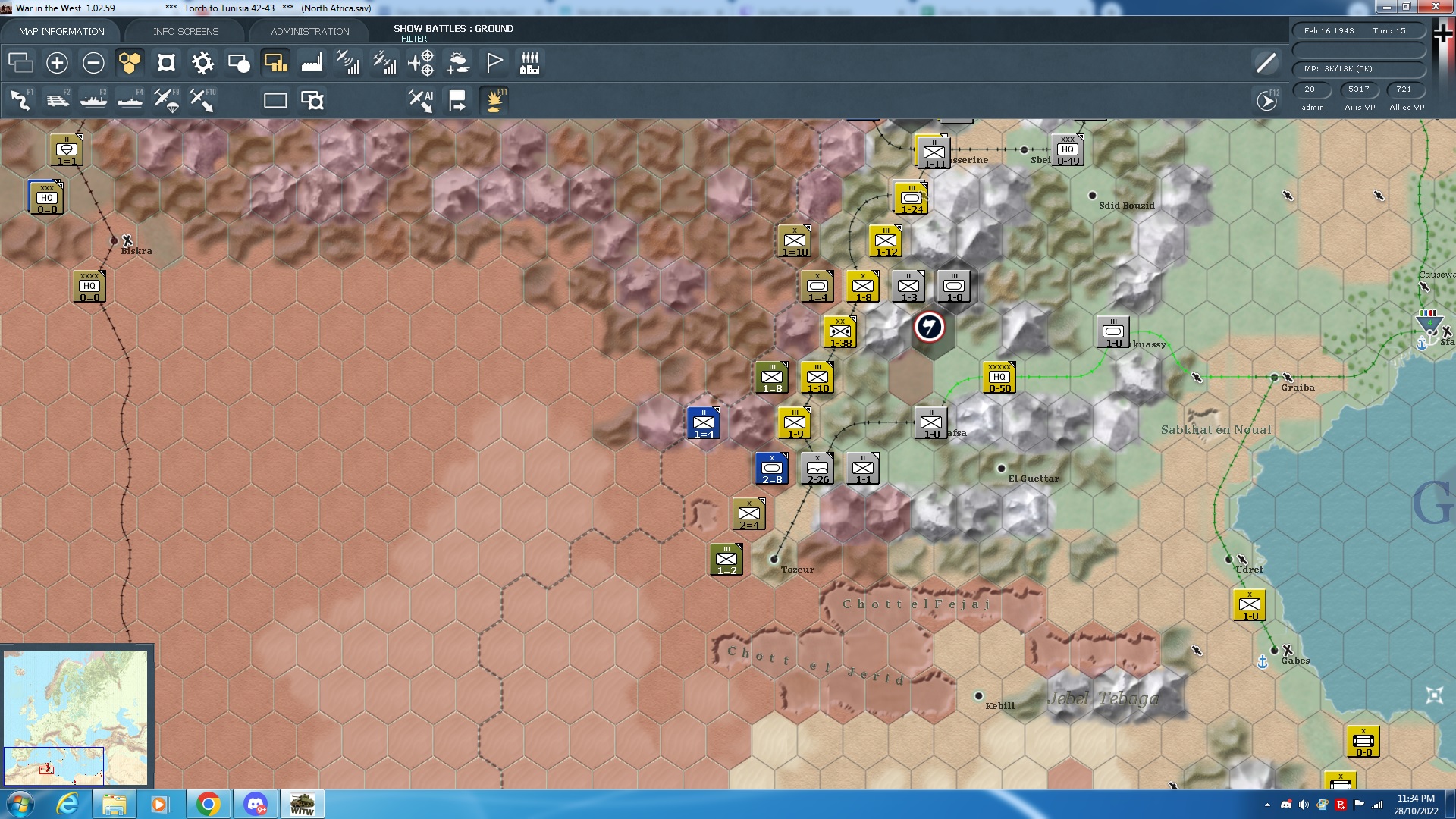Click the end turn F12 arrow button
This screenshot has height=819, width=1456.
(x=1266, y=100)
